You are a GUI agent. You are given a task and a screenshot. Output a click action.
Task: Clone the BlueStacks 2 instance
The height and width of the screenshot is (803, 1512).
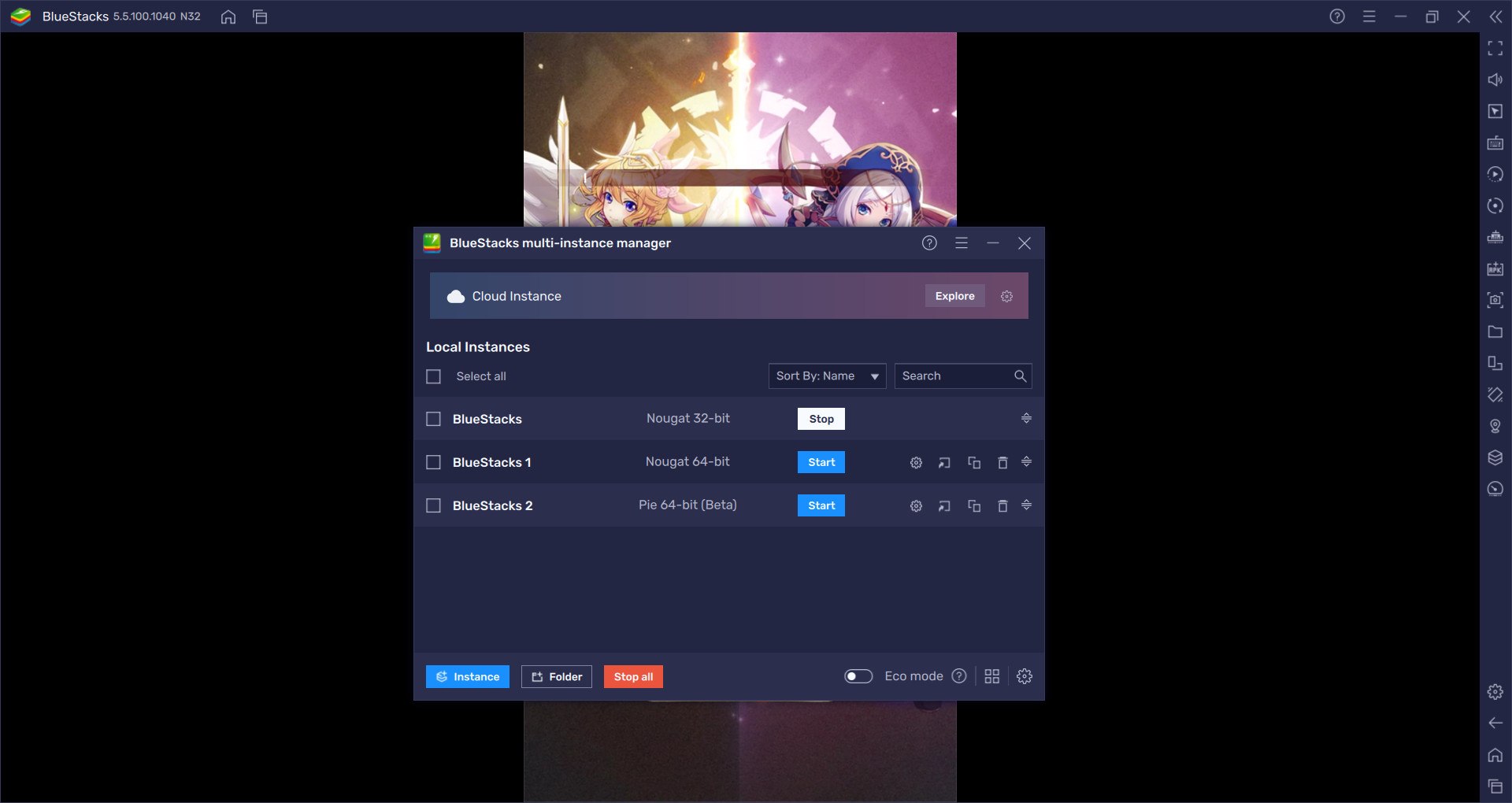point(974,506)
